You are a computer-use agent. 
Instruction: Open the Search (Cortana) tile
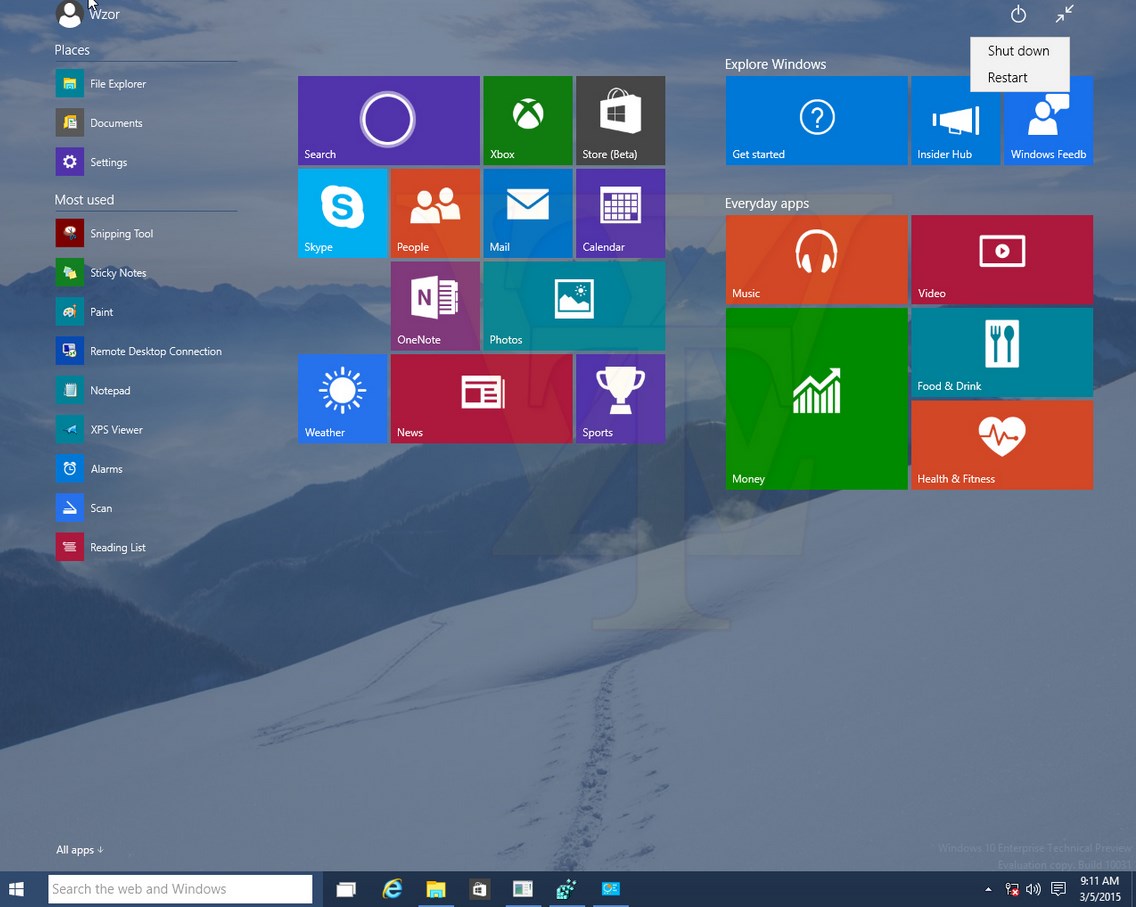pyautogui.click(x=388, y=120)
